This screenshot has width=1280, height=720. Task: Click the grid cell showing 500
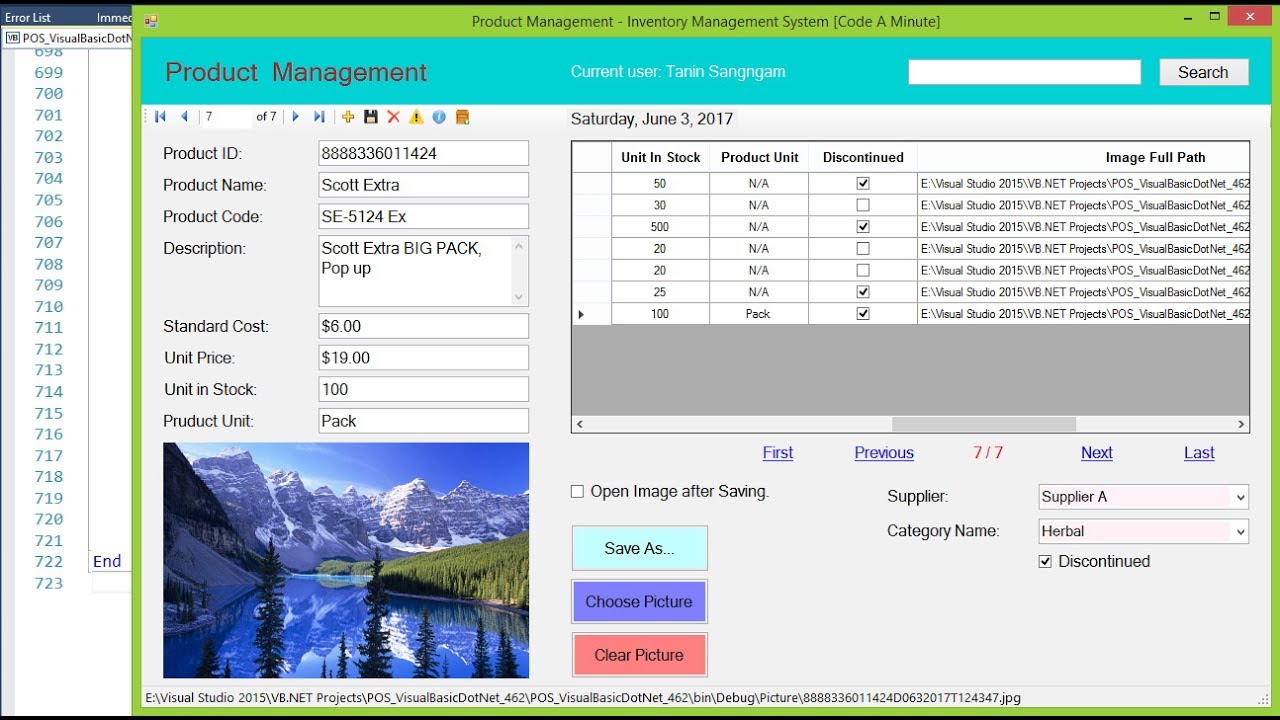click(660, 227)
